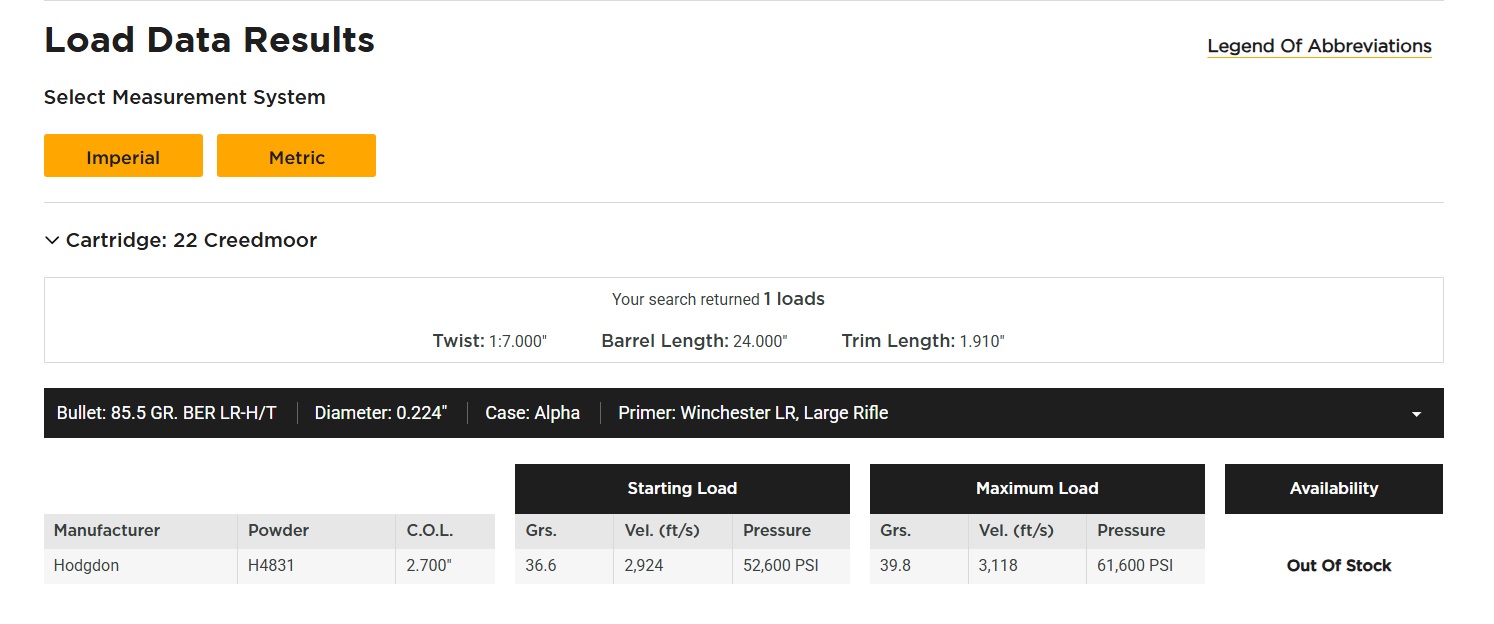
Task: Click the 39.8 maximum grains value
Action: (896, 566)
